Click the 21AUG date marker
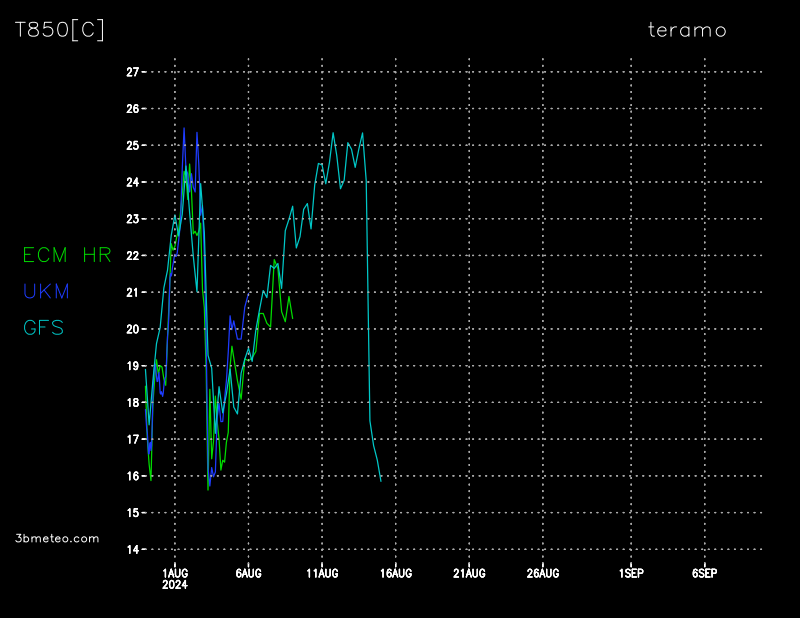This screenshot has height=618, width=800. [469, 573]
